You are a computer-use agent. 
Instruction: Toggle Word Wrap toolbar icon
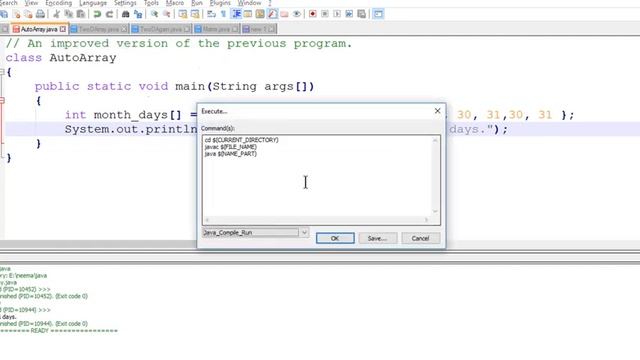211,14
